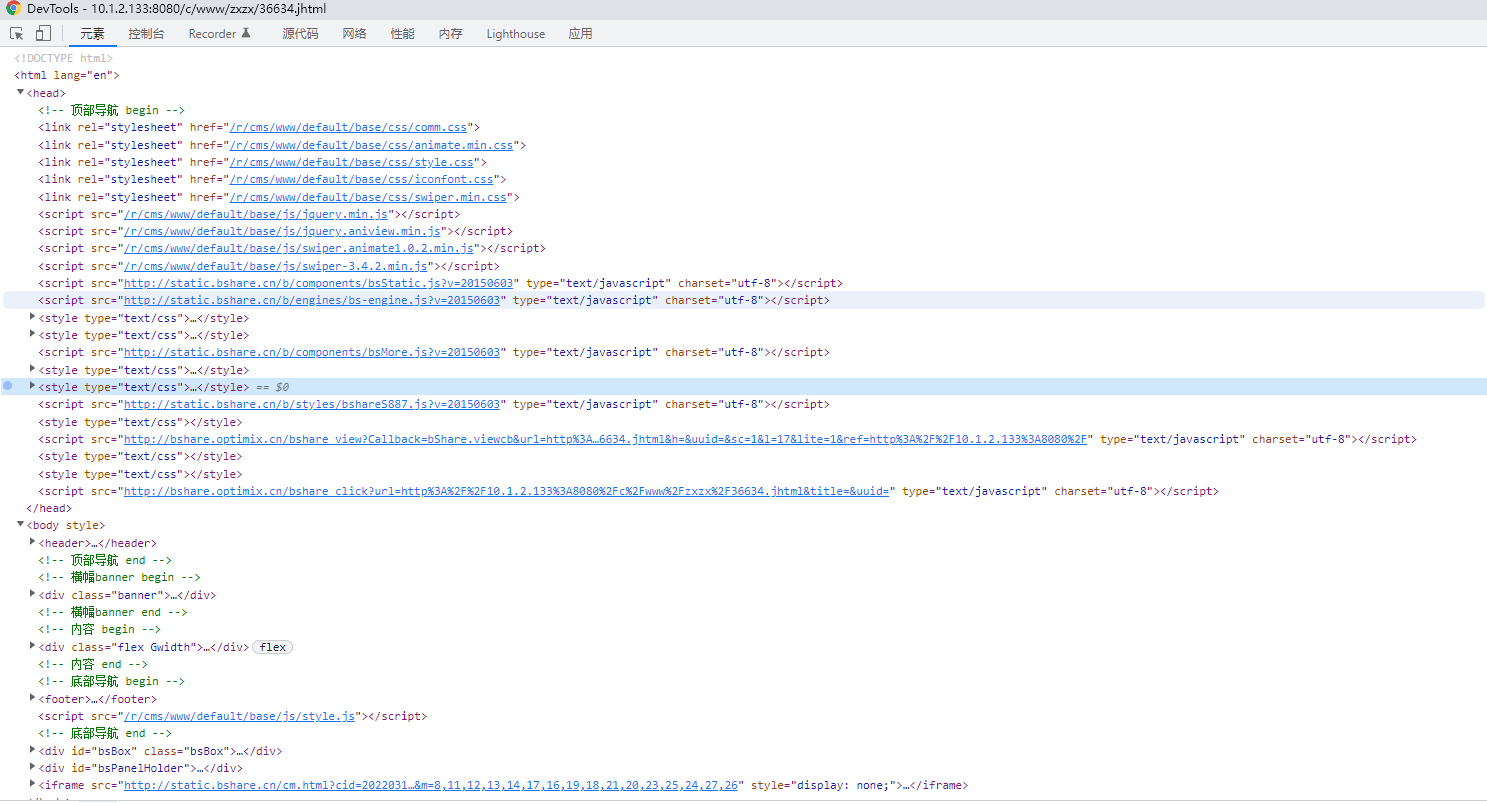Toggle the flex badge on Gwidth div
The image size is (1487, 803).
pos(272,647)
